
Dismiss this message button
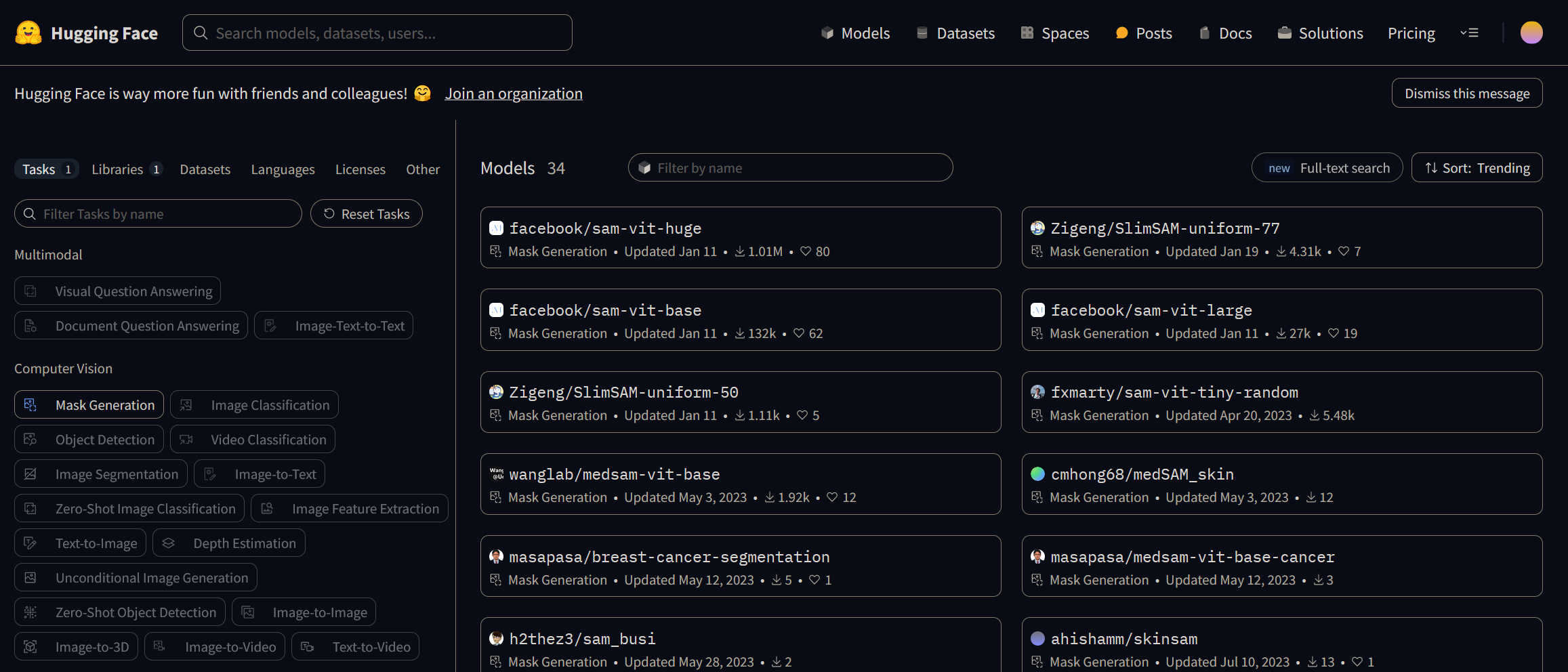1467,93
